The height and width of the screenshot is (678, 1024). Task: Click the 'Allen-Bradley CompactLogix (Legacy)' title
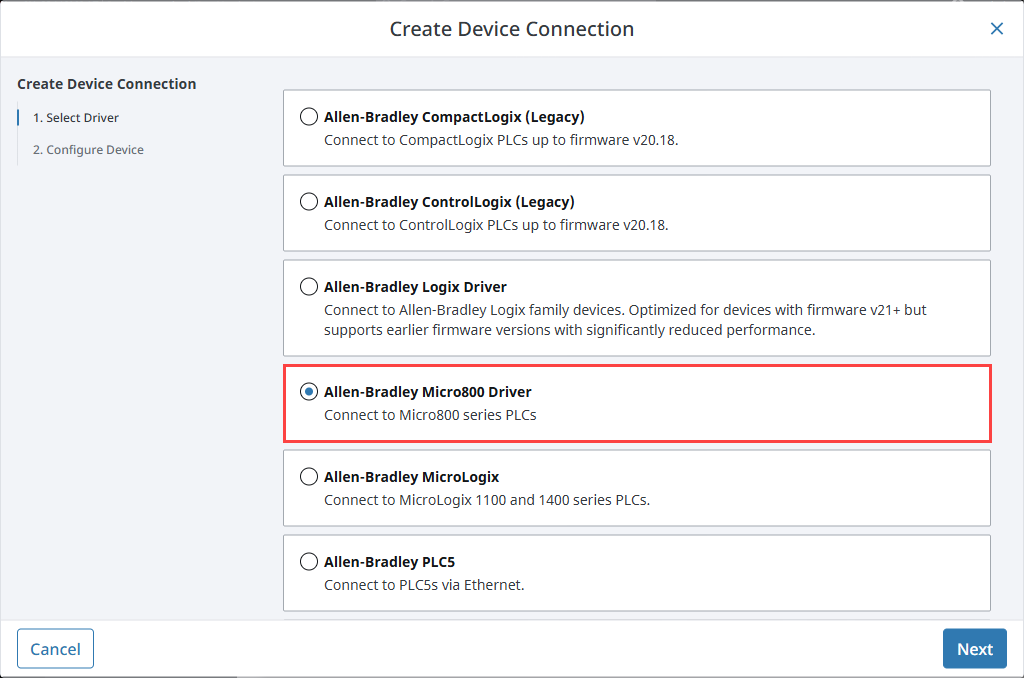tap(455, 117)
